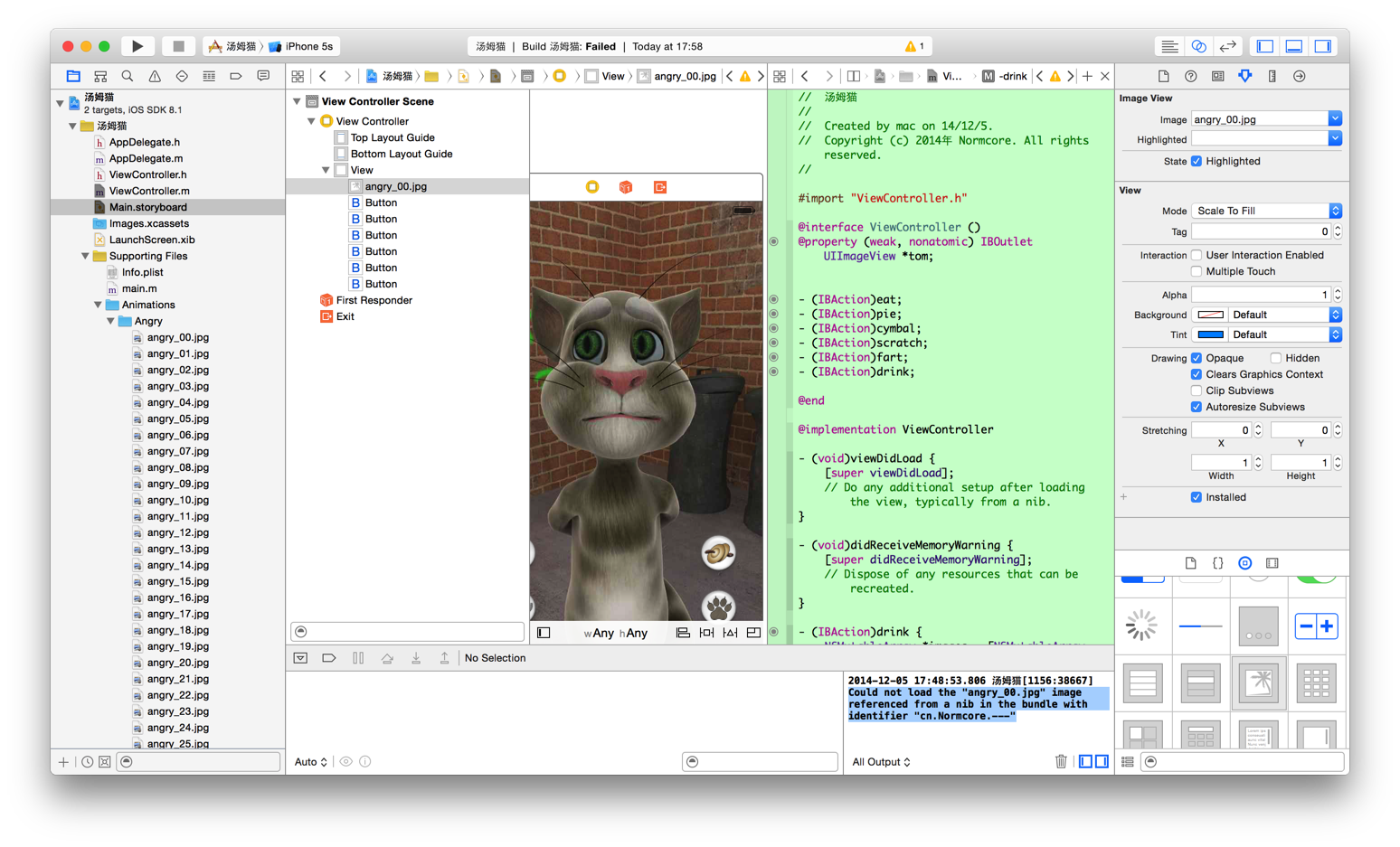Enable the Clip Subviews checkbox

(x=1197, y=391)
